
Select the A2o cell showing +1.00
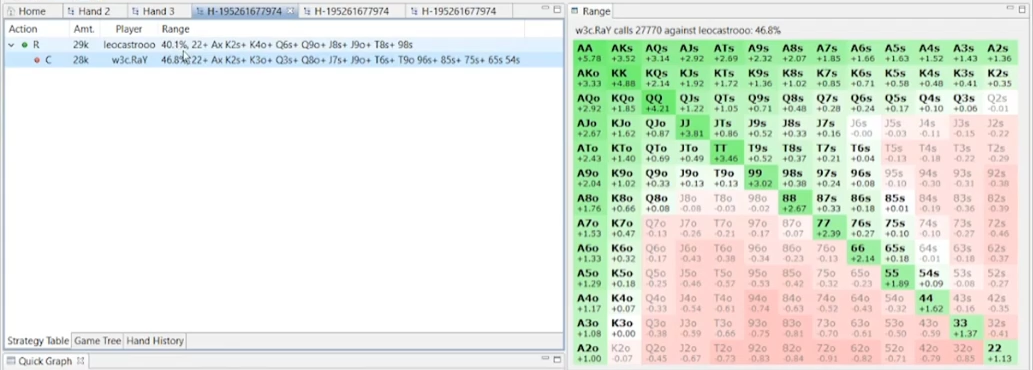click(590, 353)
